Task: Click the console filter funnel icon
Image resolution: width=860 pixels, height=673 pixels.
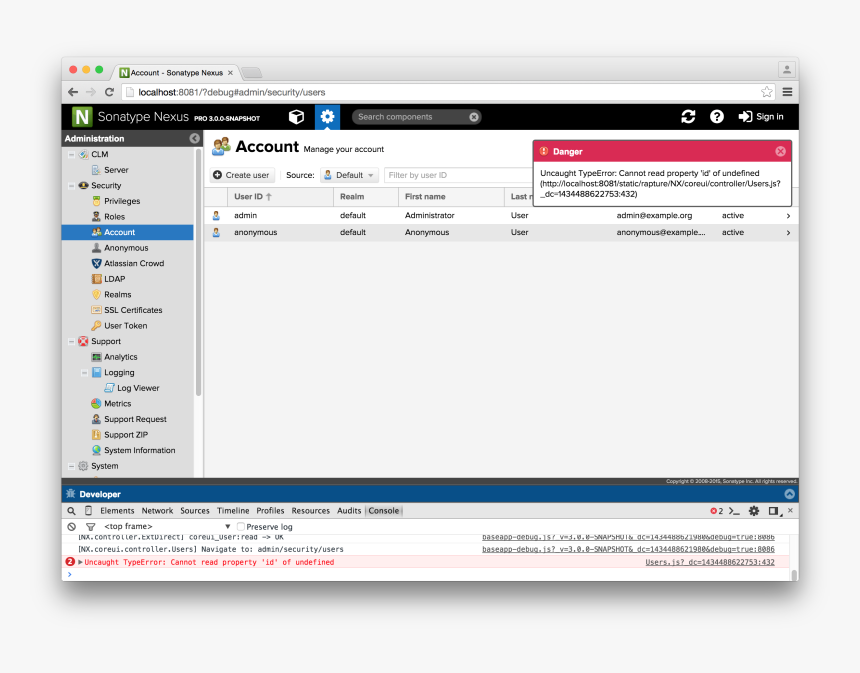Action: (90, 527)
